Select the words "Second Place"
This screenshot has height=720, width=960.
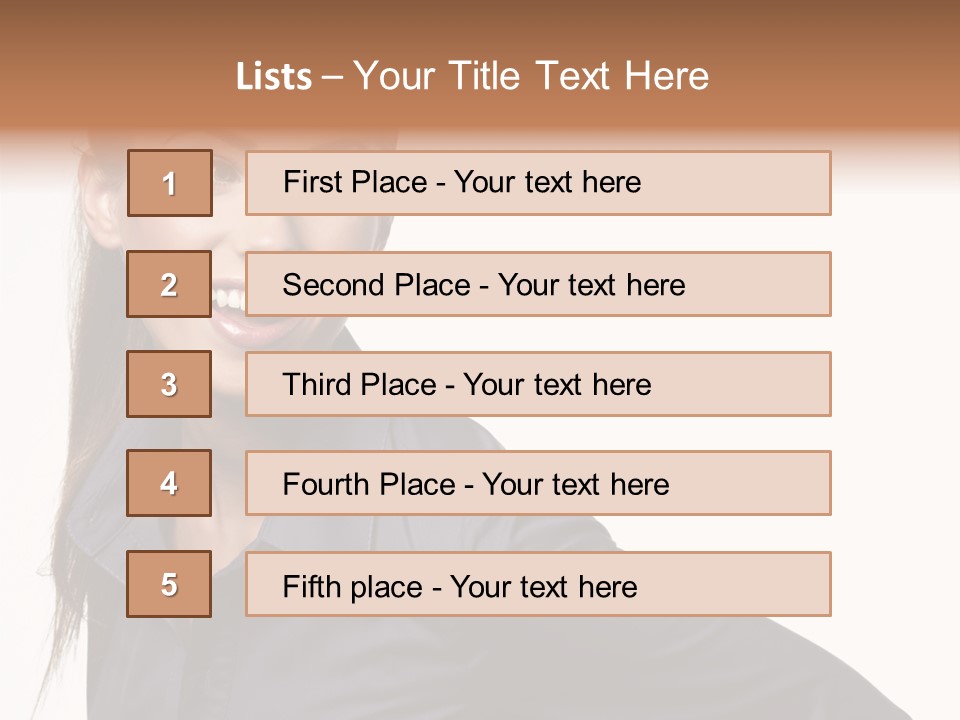tap(376, 285)
